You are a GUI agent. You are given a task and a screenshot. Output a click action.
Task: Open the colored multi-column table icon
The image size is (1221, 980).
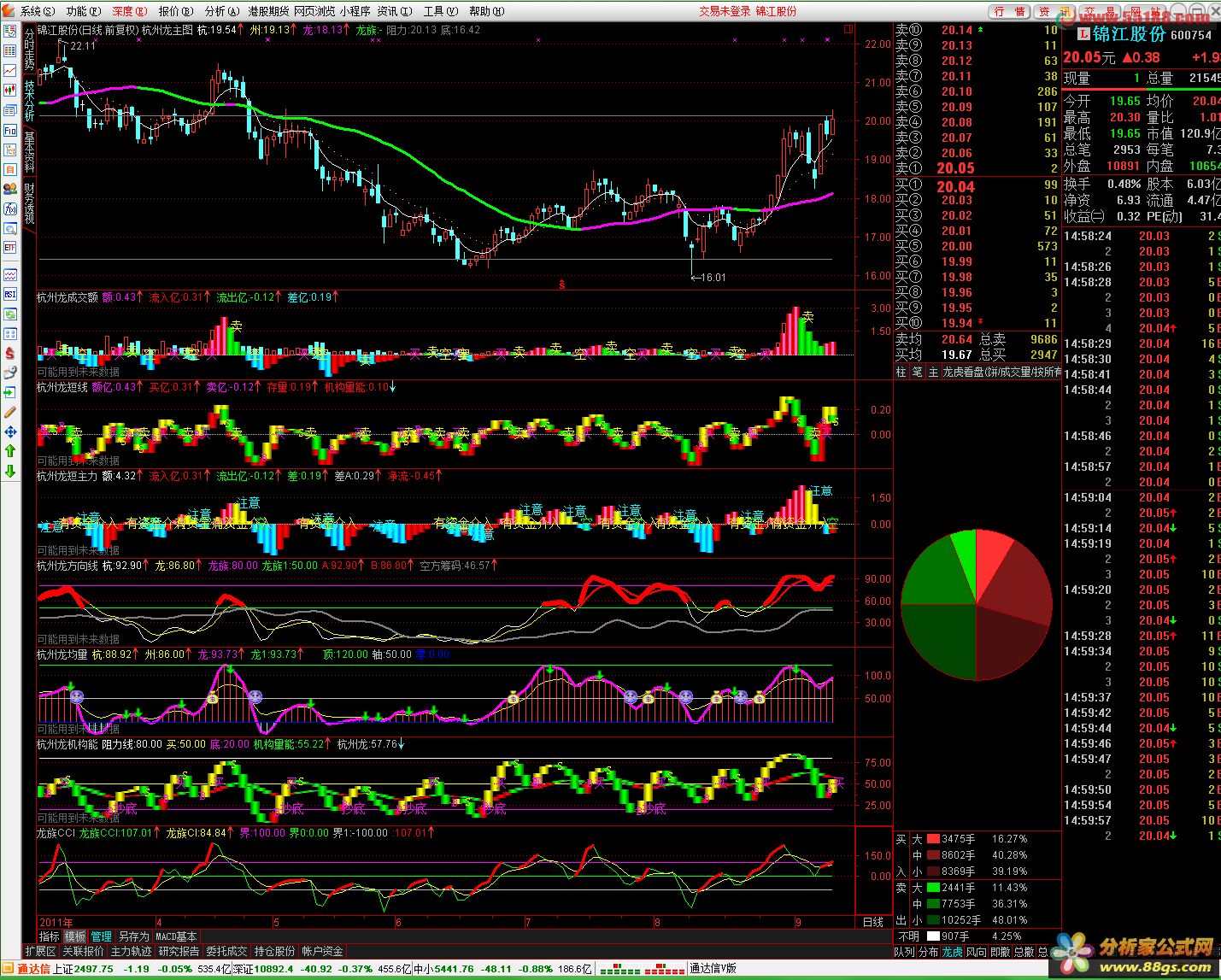pos(10,50)
